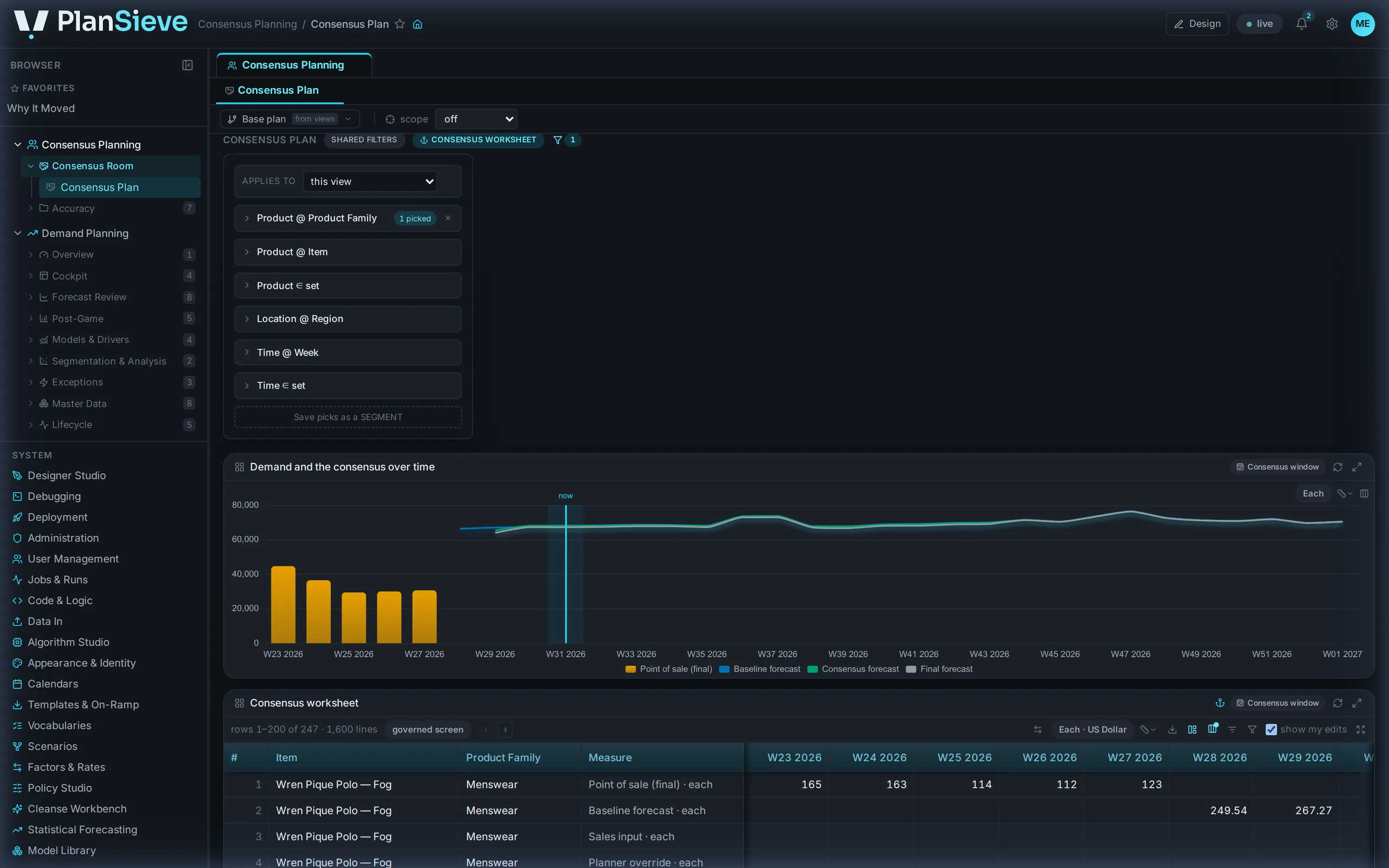
Task: Open the columns icon with blue dot
Action: (x=1212, y=729)
